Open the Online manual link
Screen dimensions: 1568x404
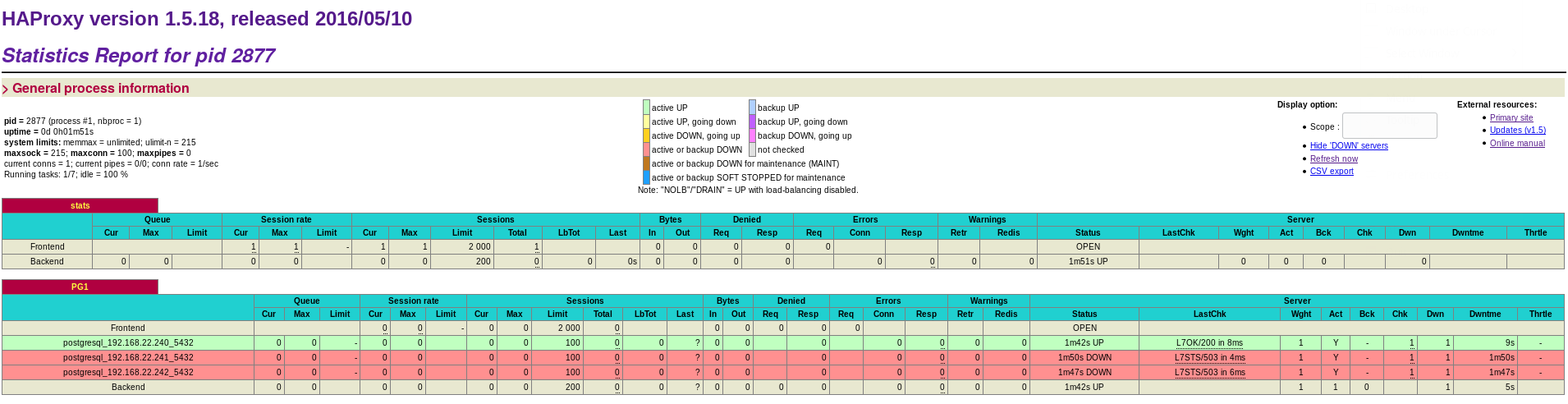[1517, 144]
